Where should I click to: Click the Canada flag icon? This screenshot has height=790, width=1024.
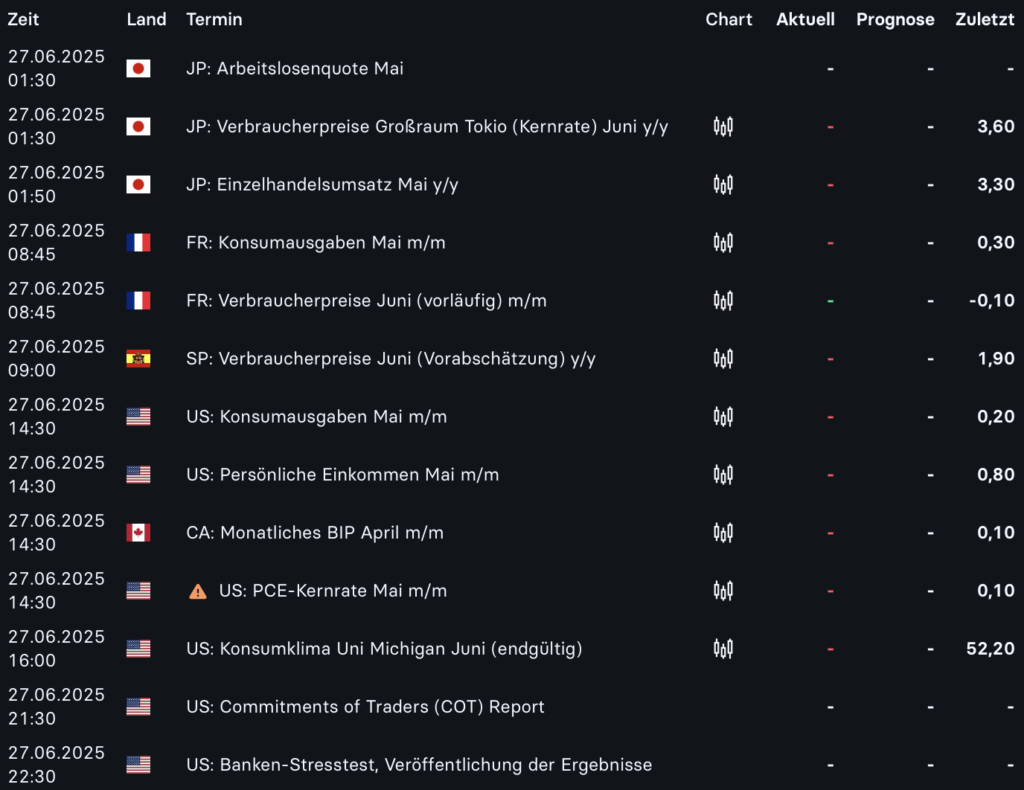click(138, 533)
